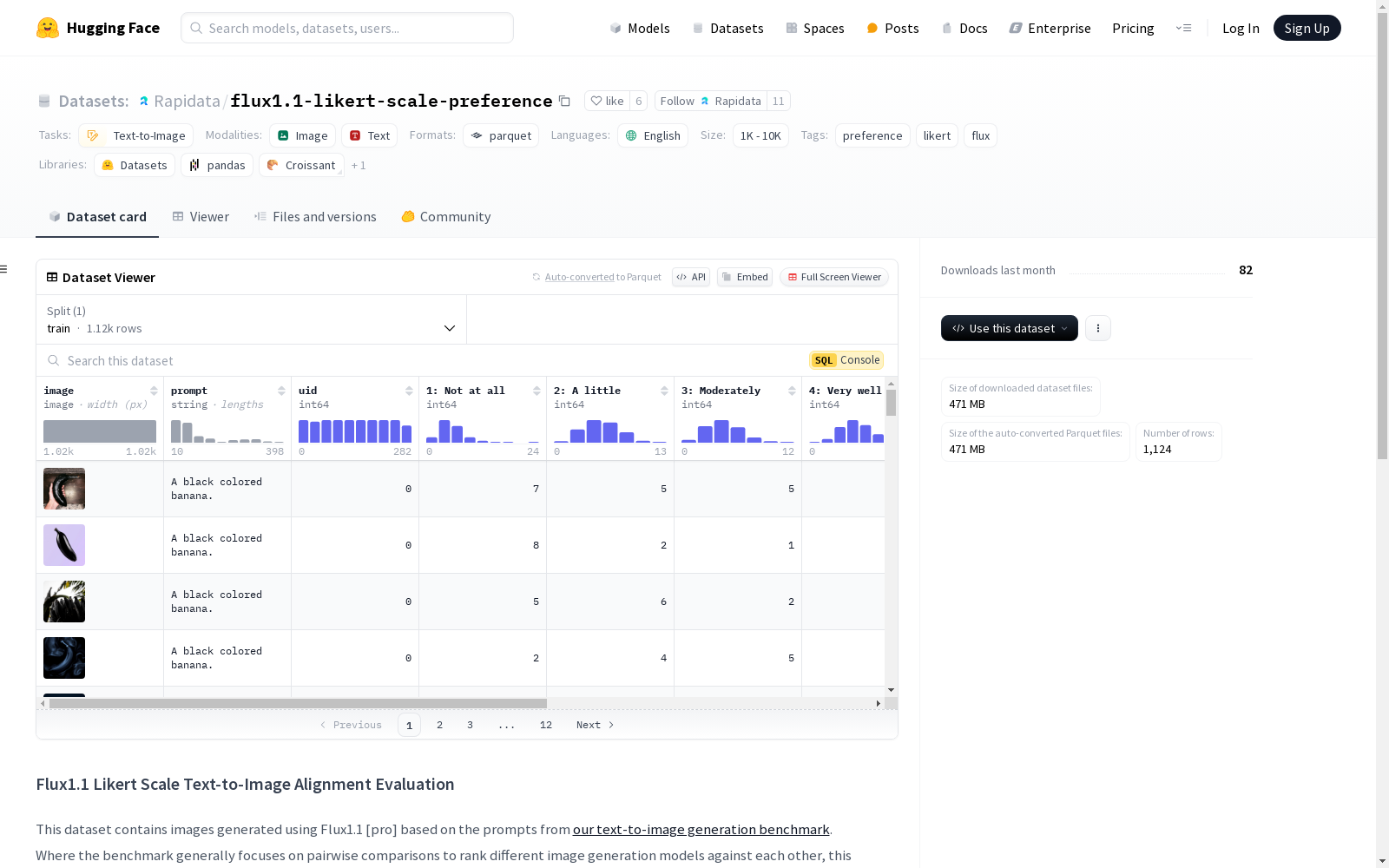Viewport: 1389px width, 868px height.
Task: Click the horizontal scrollbar of the data table
Action: (x=298, y=703)
